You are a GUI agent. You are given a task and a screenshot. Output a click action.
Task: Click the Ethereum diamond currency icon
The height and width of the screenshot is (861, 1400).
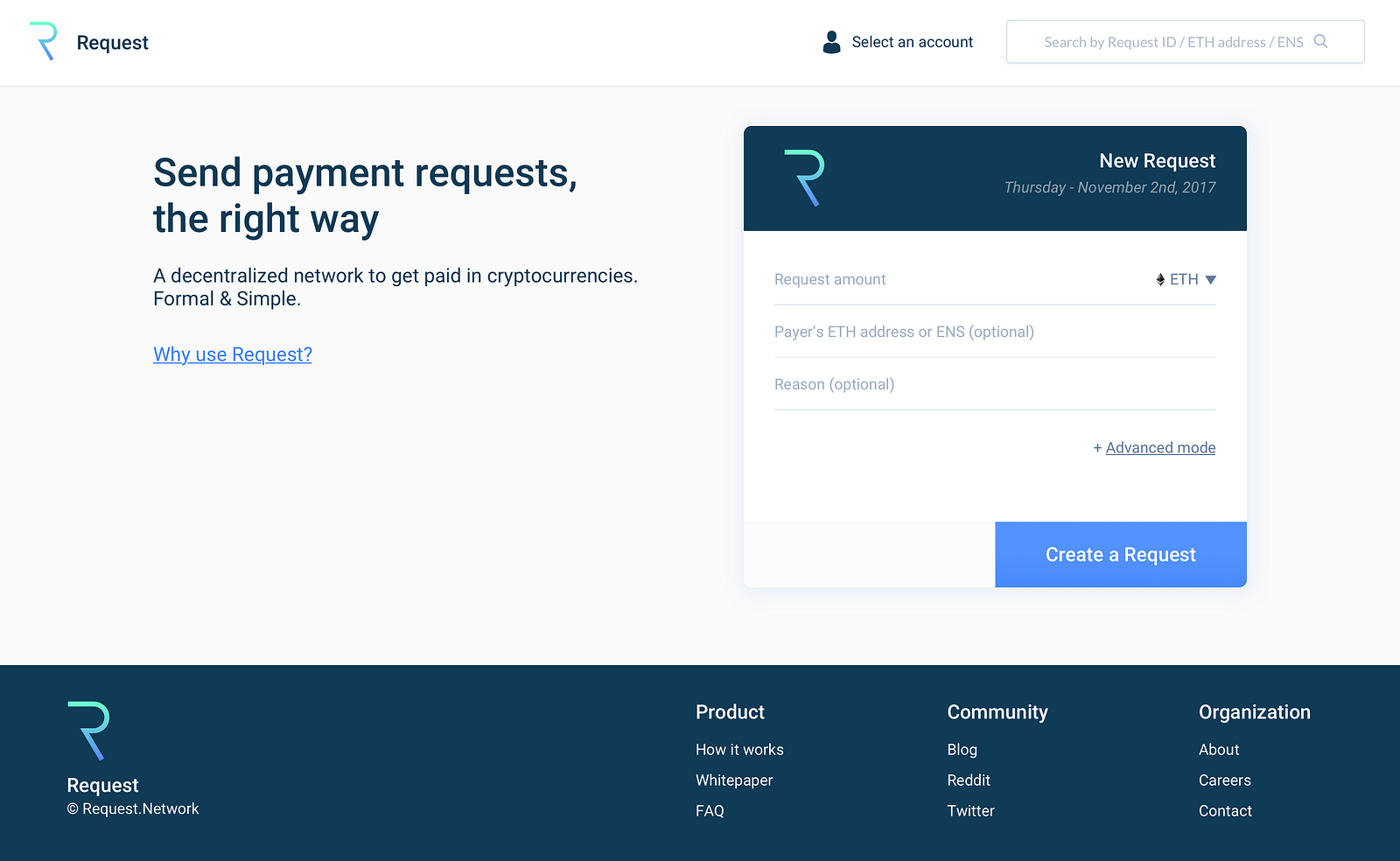click(x=1160, y=279)
